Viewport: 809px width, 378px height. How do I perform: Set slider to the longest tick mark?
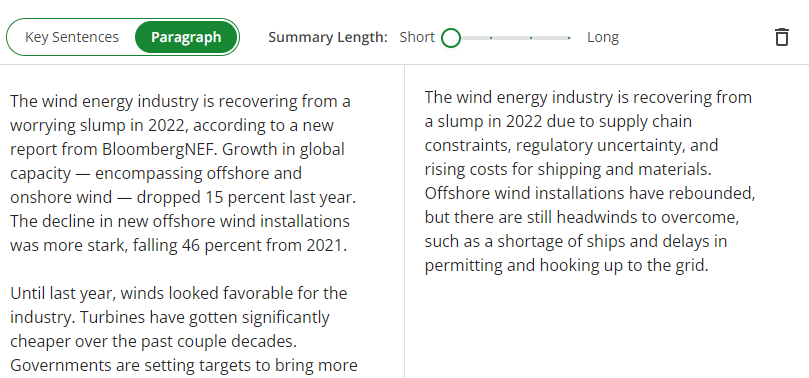click(569, 38)
